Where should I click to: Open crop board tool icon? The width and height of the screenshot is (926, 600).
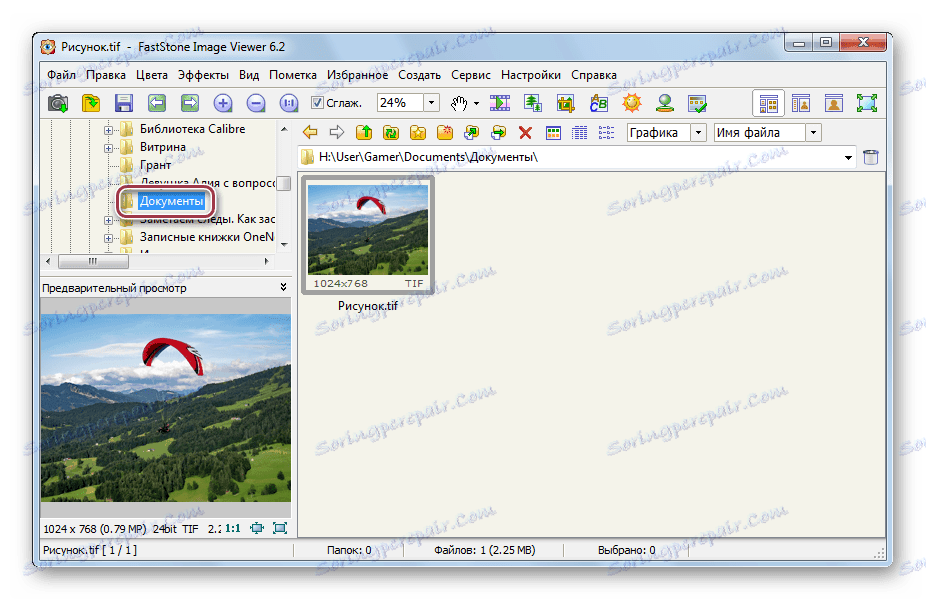click(566, 103)
